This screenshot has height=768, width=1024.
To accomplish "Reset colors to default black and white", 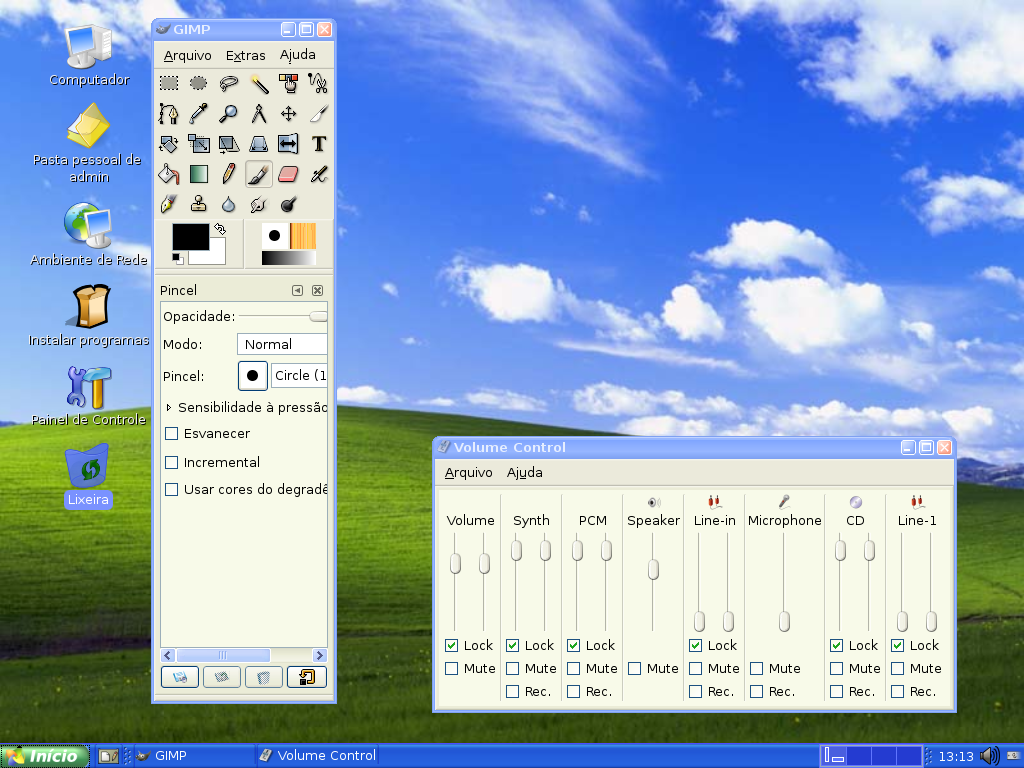I will click(x=178, y=259).
